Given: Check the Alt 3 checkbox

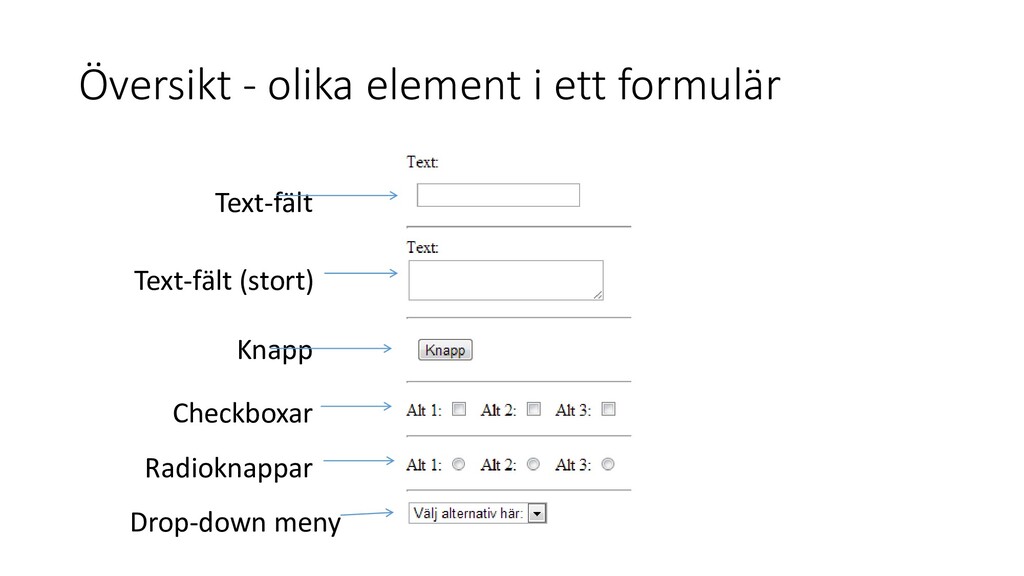Looking at the screenshot, I should pyautogui.click(x=608, y=409).
